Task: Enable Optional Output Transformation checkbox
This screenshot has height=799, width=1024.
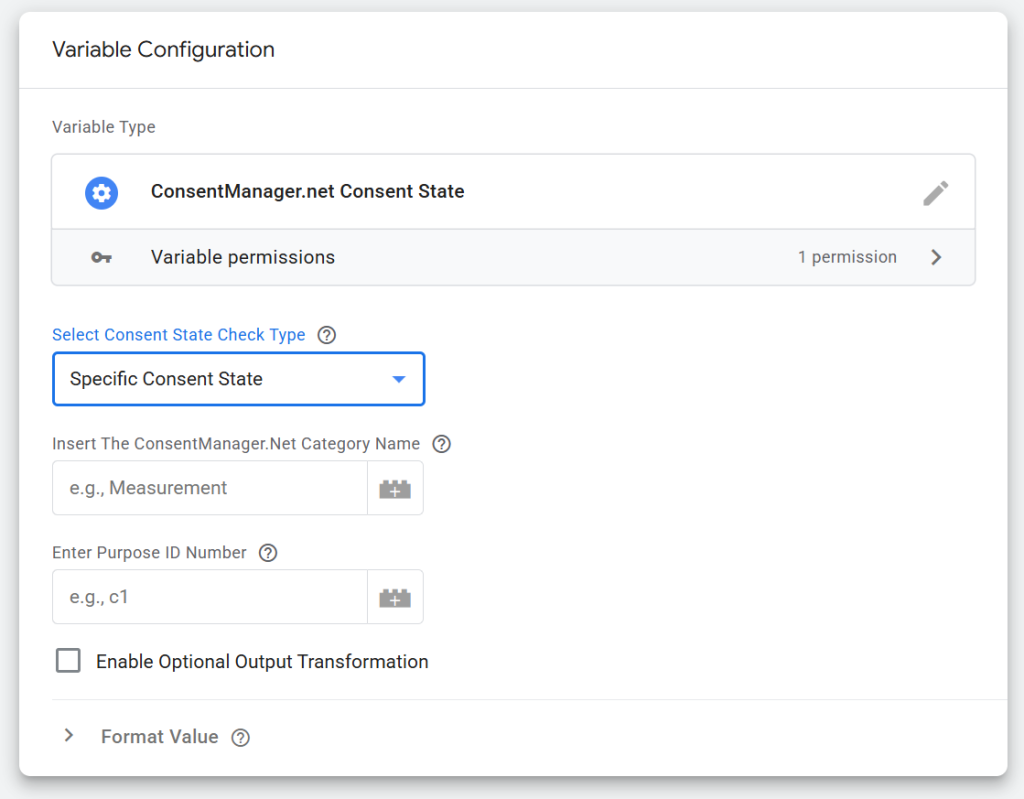Action: pyautogui.click(x=69, y=660)
